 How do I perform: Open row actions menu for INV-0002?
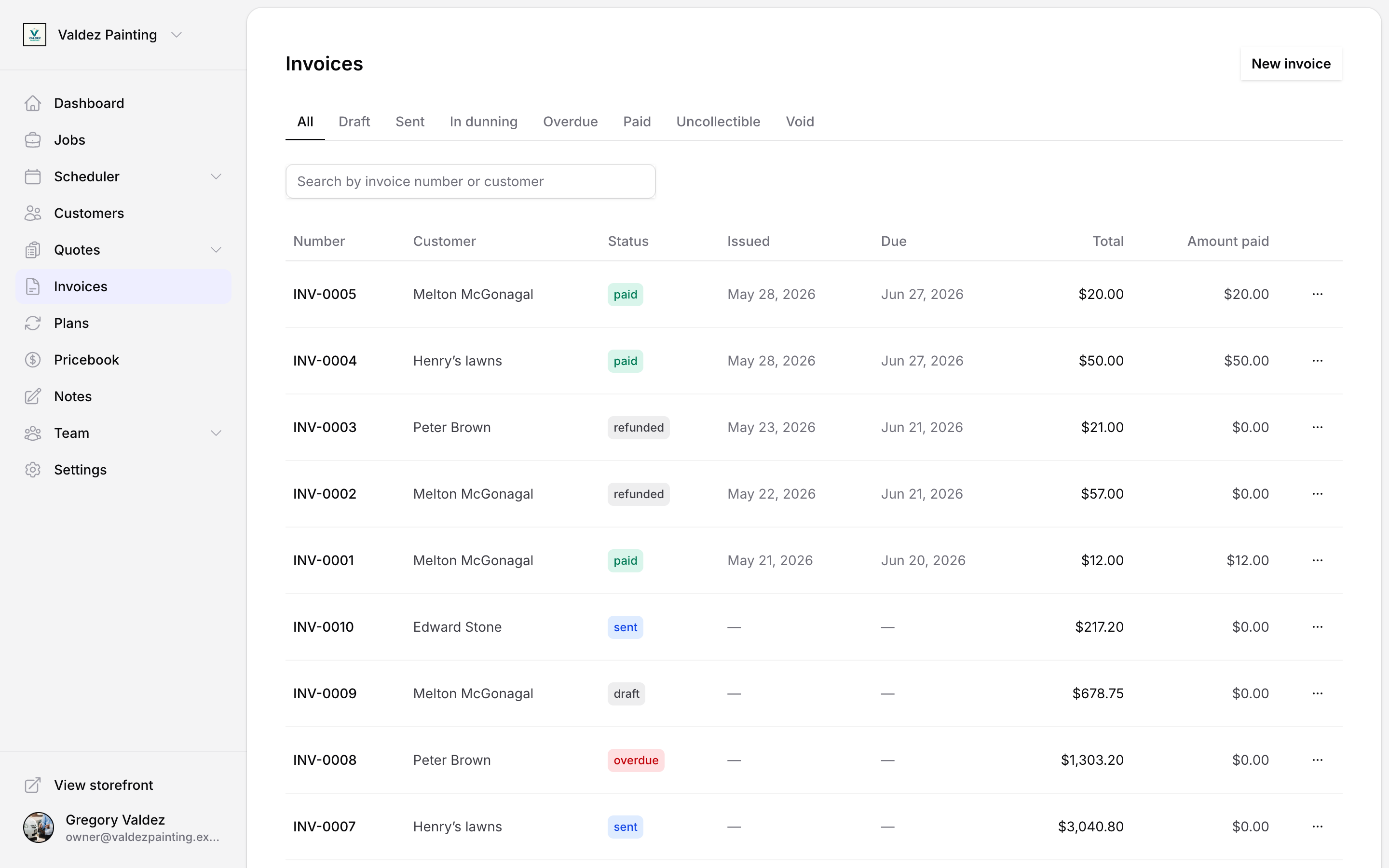1317,494
